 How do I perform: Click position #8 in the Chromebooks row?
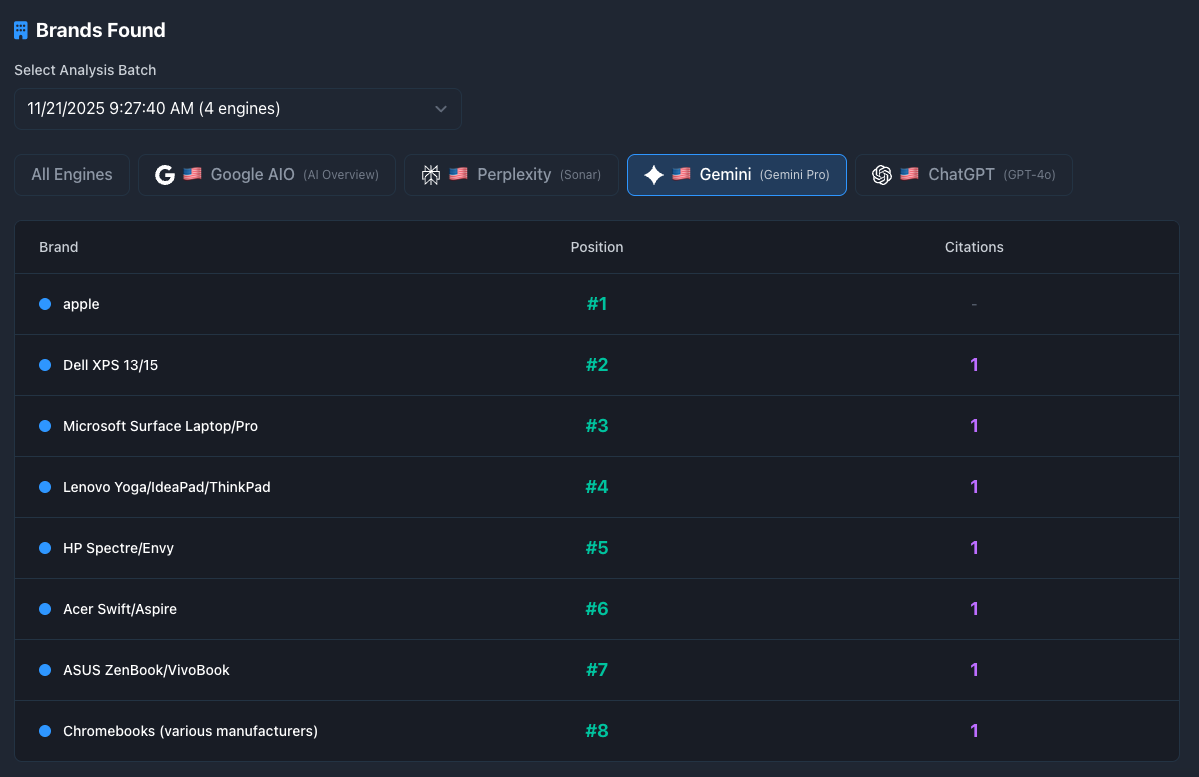tap(597, 731)
